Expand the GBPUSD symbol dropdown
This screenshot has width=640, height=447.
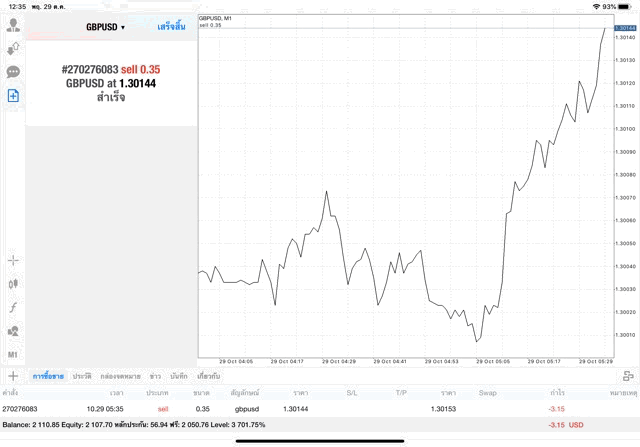click(105, 27)
